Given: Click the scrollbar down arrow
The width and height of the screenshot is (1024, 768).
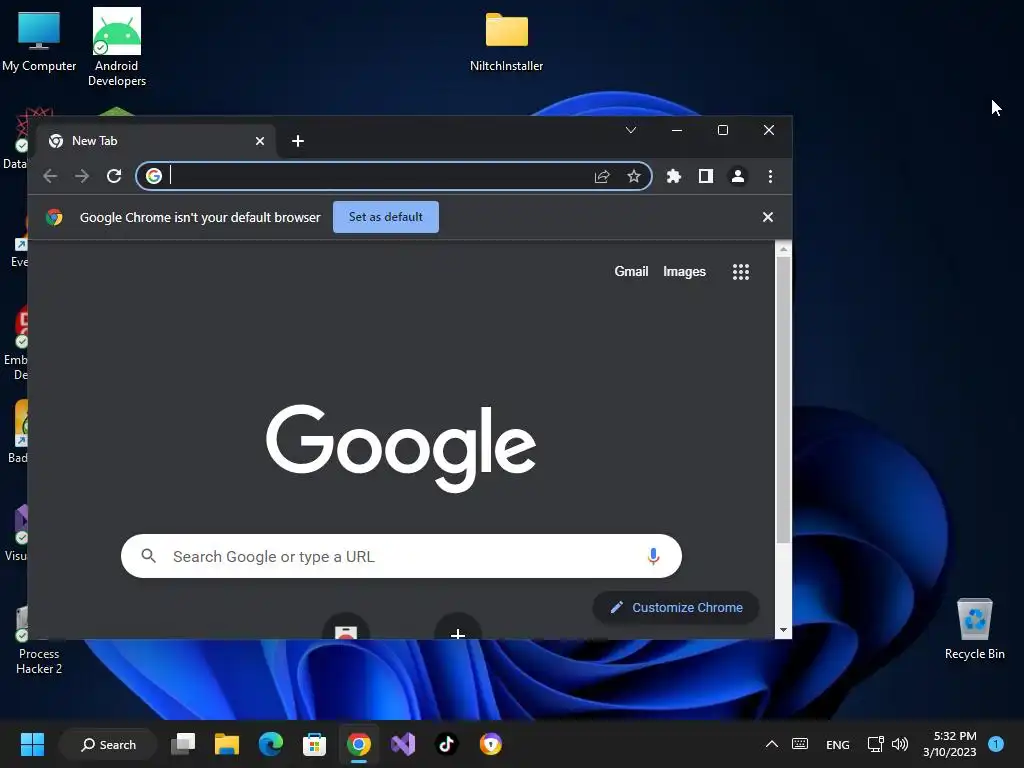Looking at the screenshot, I should (x=783, y=630).
